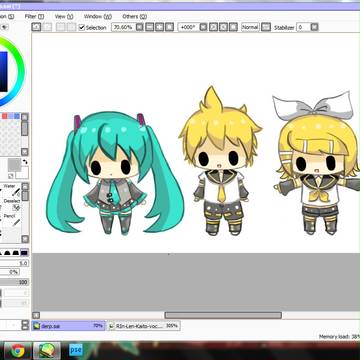Click the flip icon right of Normal

coord(266,27)
